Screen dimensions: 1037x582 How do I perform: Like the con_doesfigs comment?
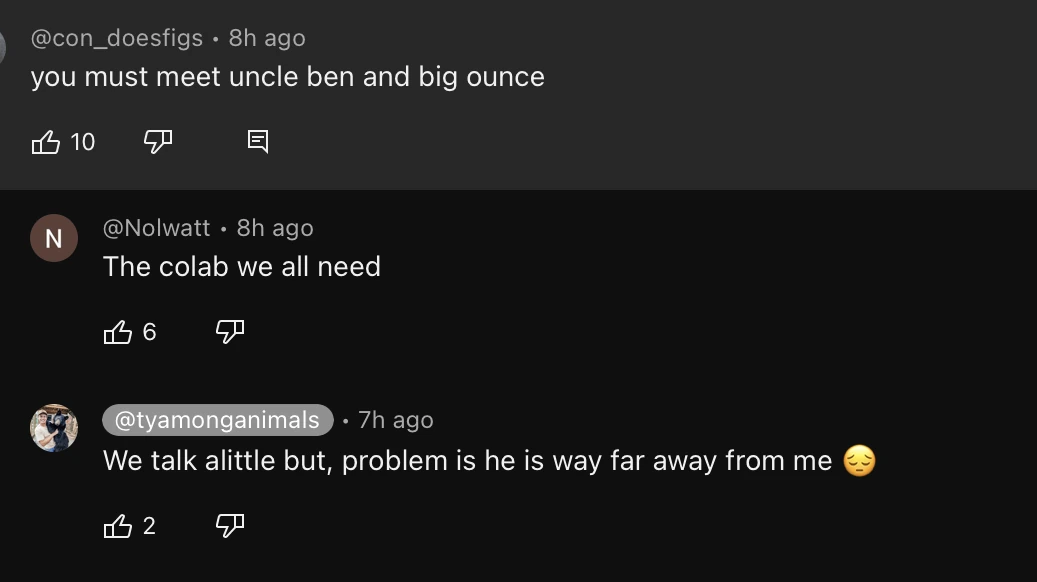(x=46, y=142)
